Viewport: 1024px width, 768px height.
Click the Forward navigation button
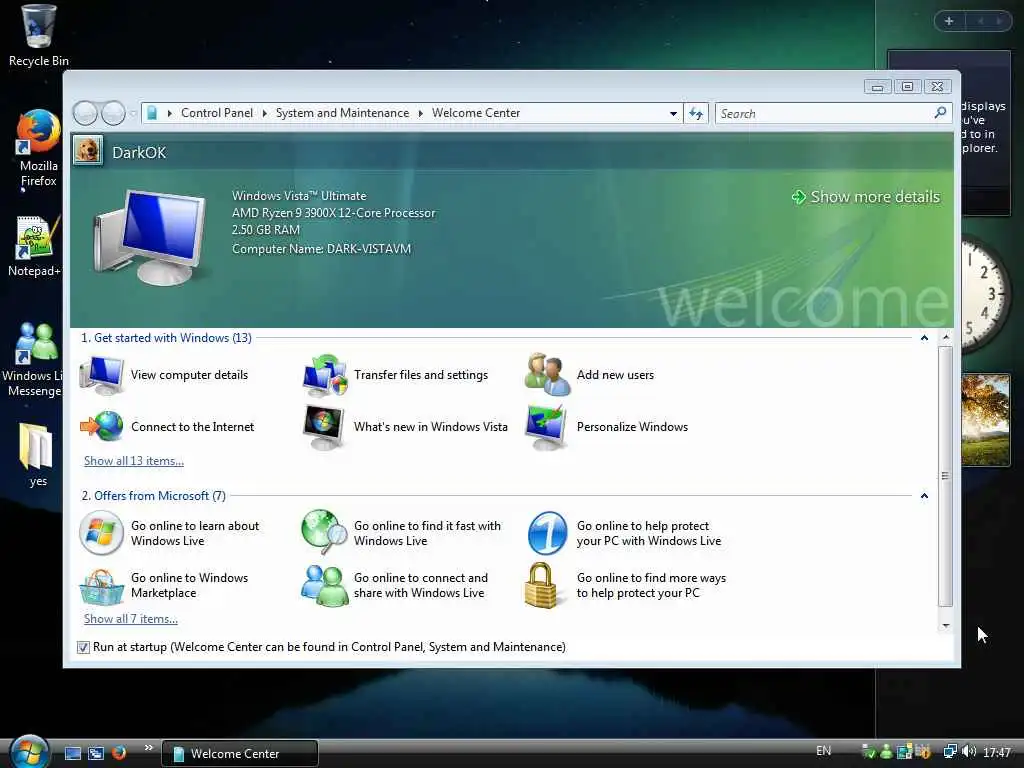[x=114, y=114]
